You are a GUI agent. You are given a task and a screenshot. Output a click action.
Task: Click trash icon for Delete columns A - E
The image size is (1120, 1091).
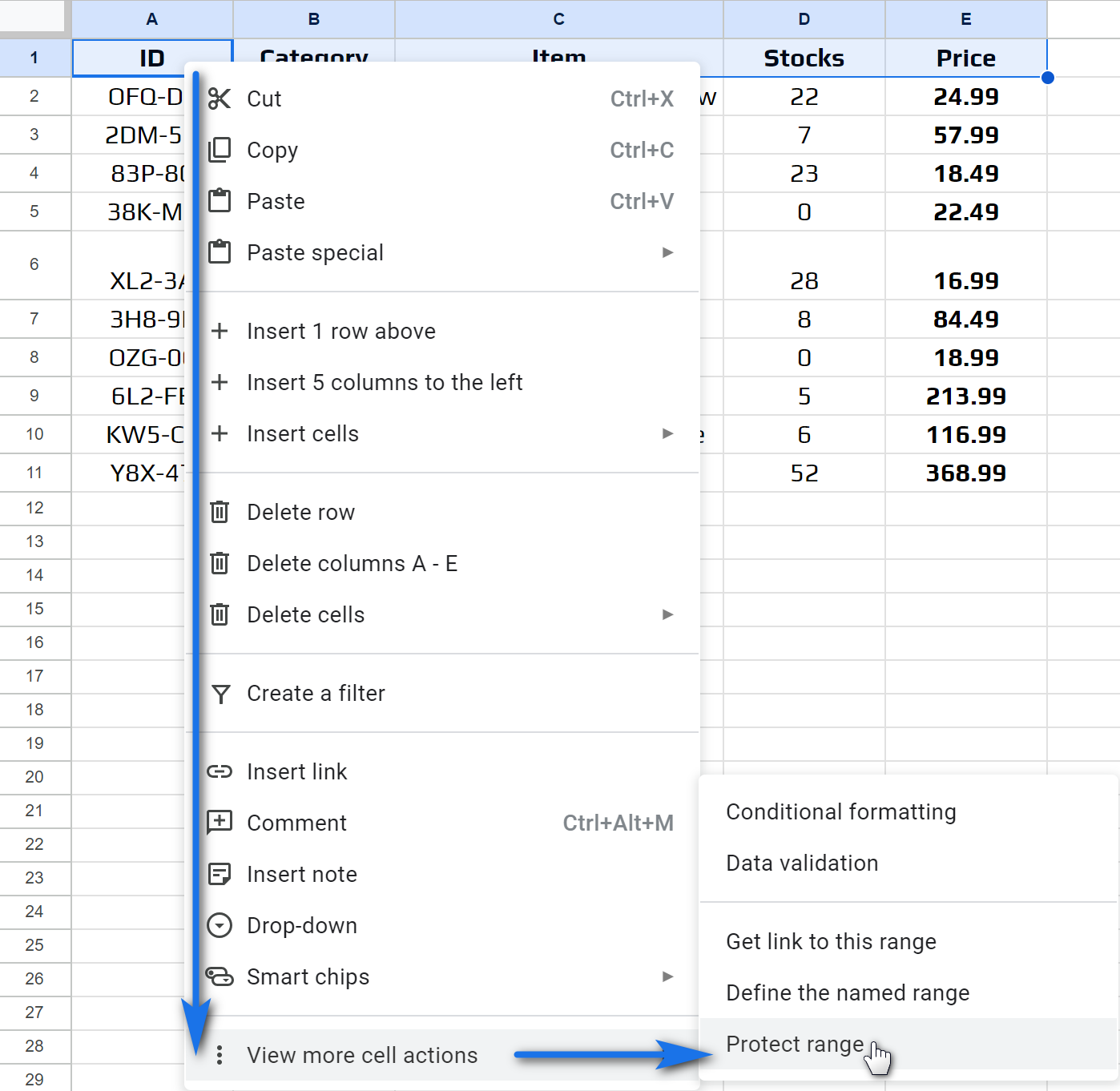point(220,563)
